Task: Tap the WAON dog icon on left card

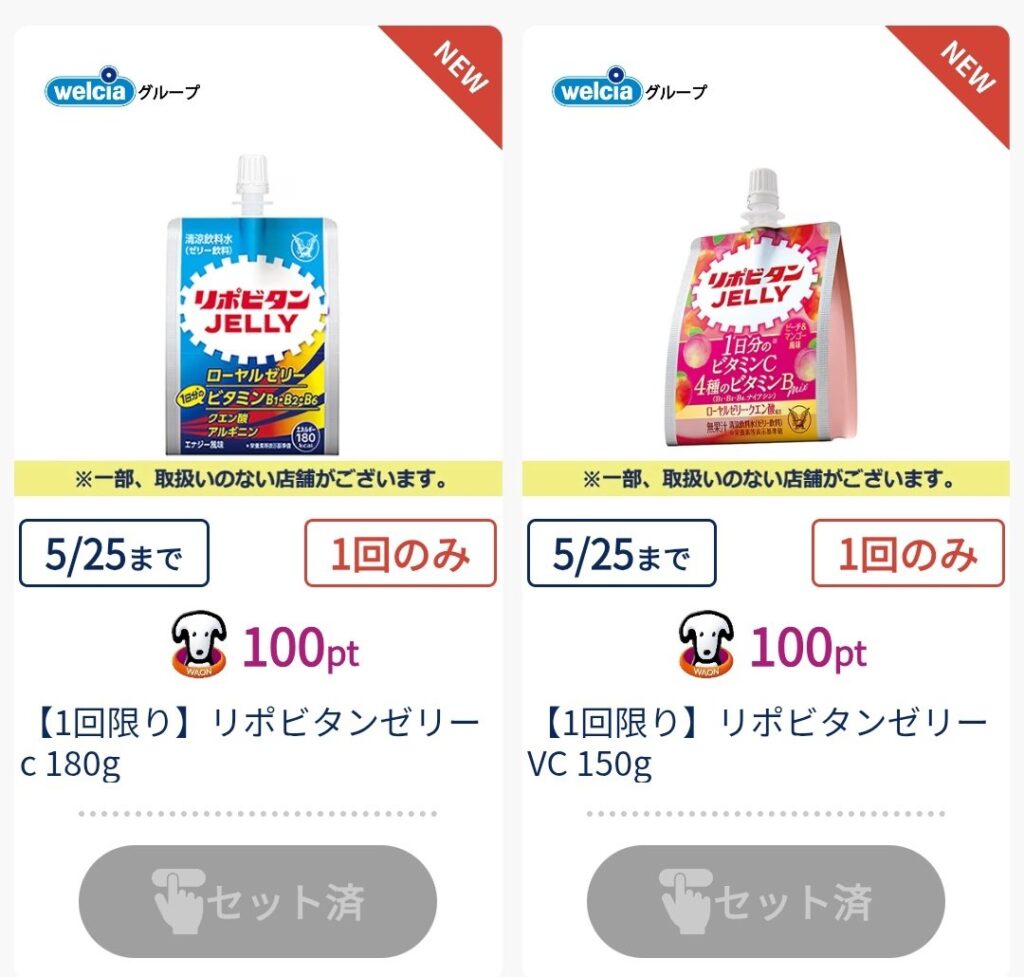Action: (199, 645)
